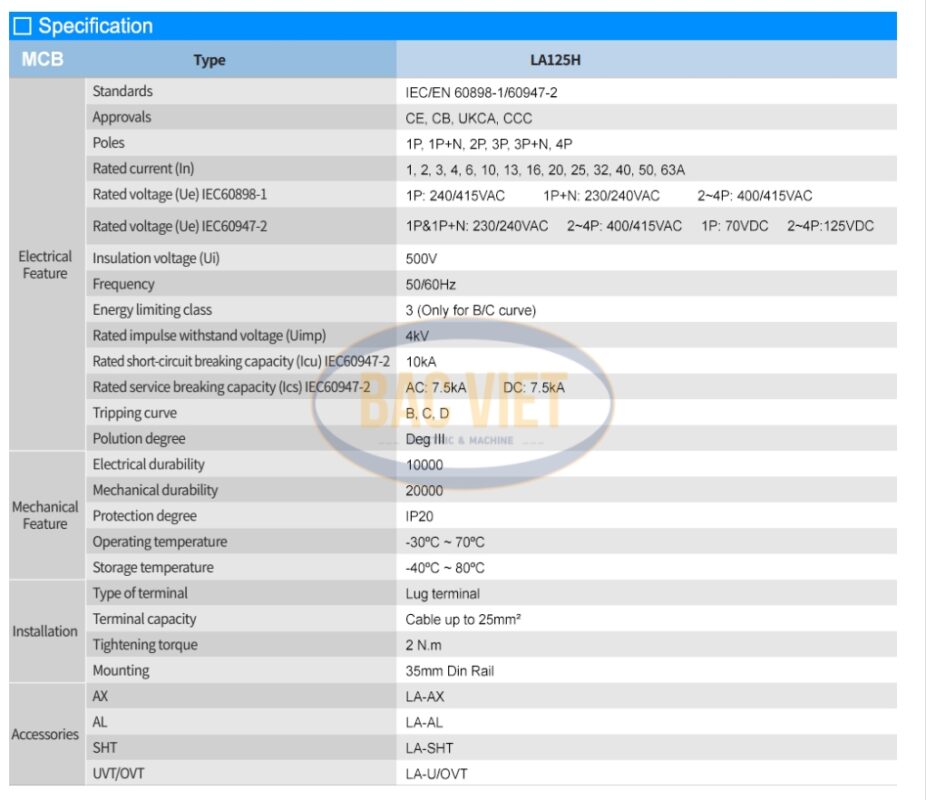Image resolution: width=926 pixels, height=800 pixels.
Task: Select the Mechanical Feature section label
Action: click(x=45, y=515)
